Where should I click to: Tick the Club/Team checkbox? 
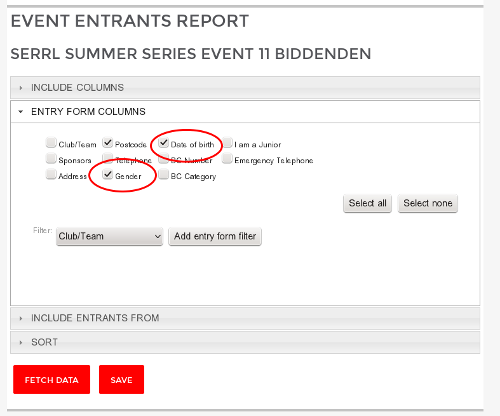51,143
